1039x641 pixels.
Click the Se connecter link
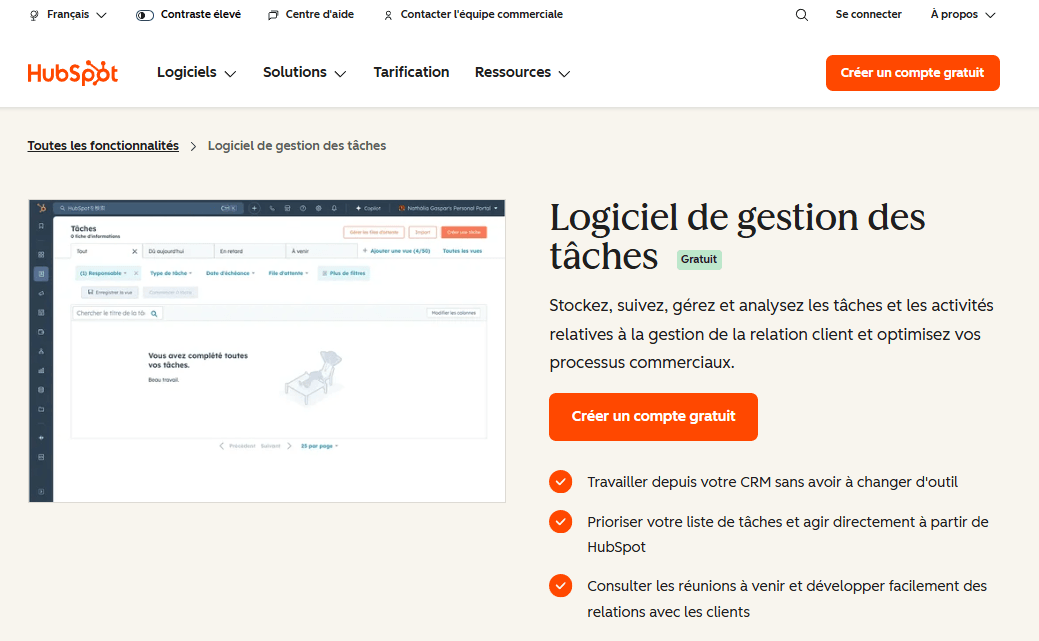pos(868,15)
